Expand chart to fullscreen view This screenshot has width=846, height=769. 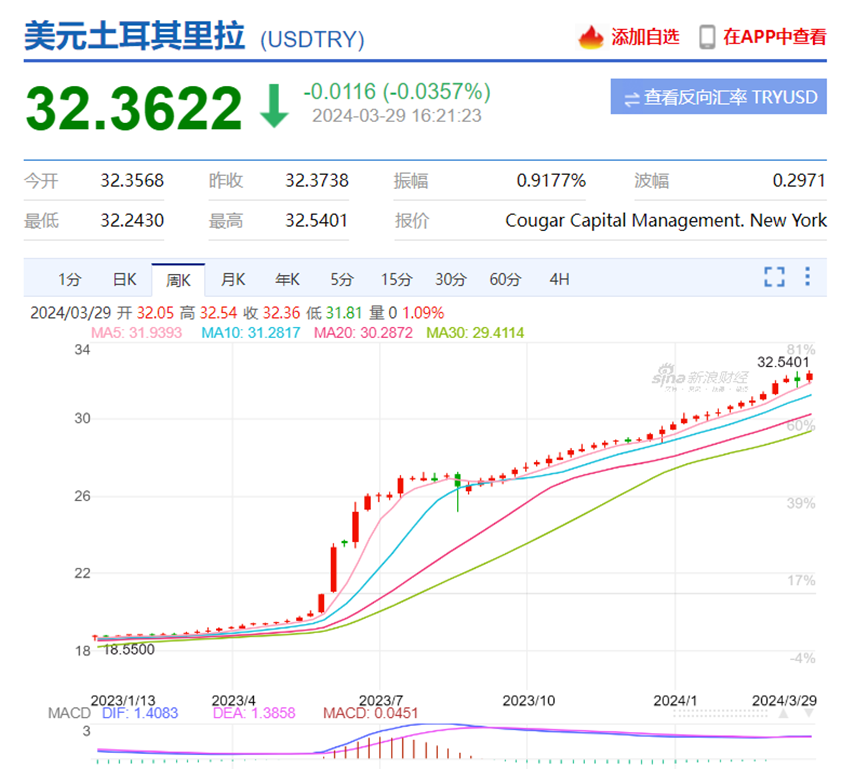pos(774,277)
